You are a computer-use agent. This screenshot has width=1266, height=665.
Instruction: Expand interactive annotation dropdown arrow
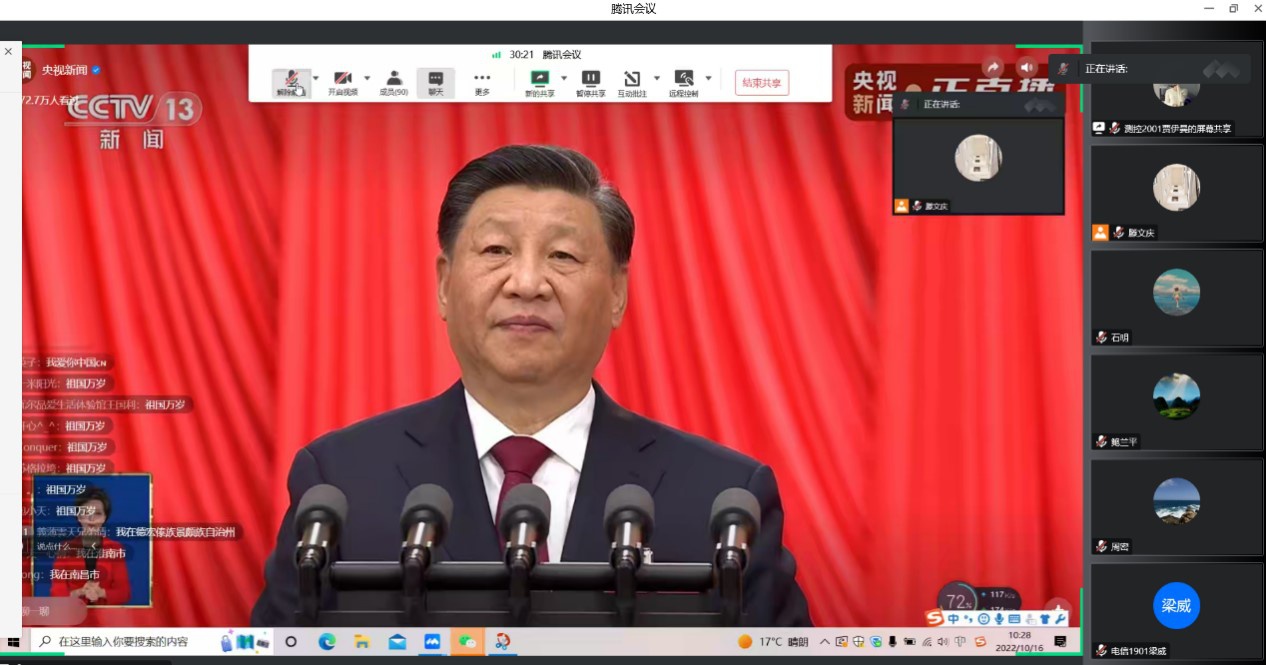(x=657, y=78)
